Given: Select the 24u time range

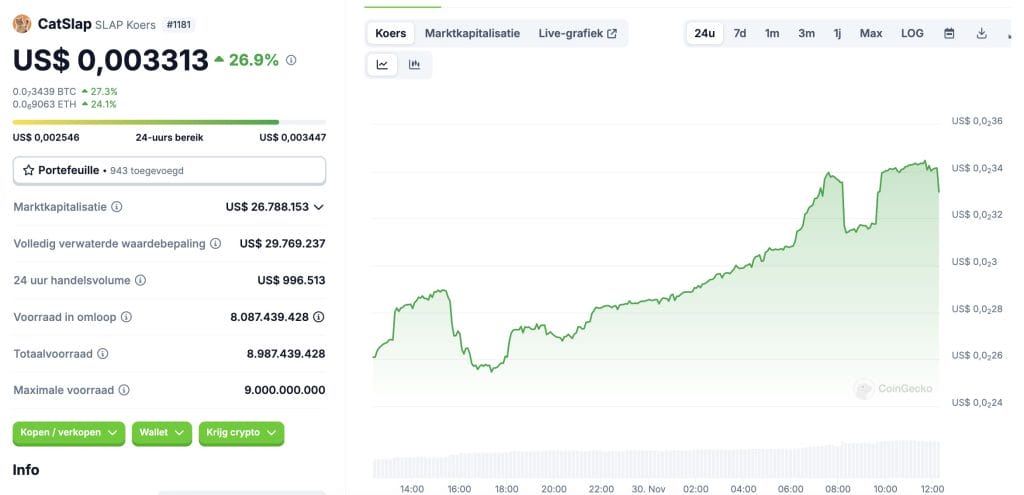Looking at the screenshot, I should (705, 33).
